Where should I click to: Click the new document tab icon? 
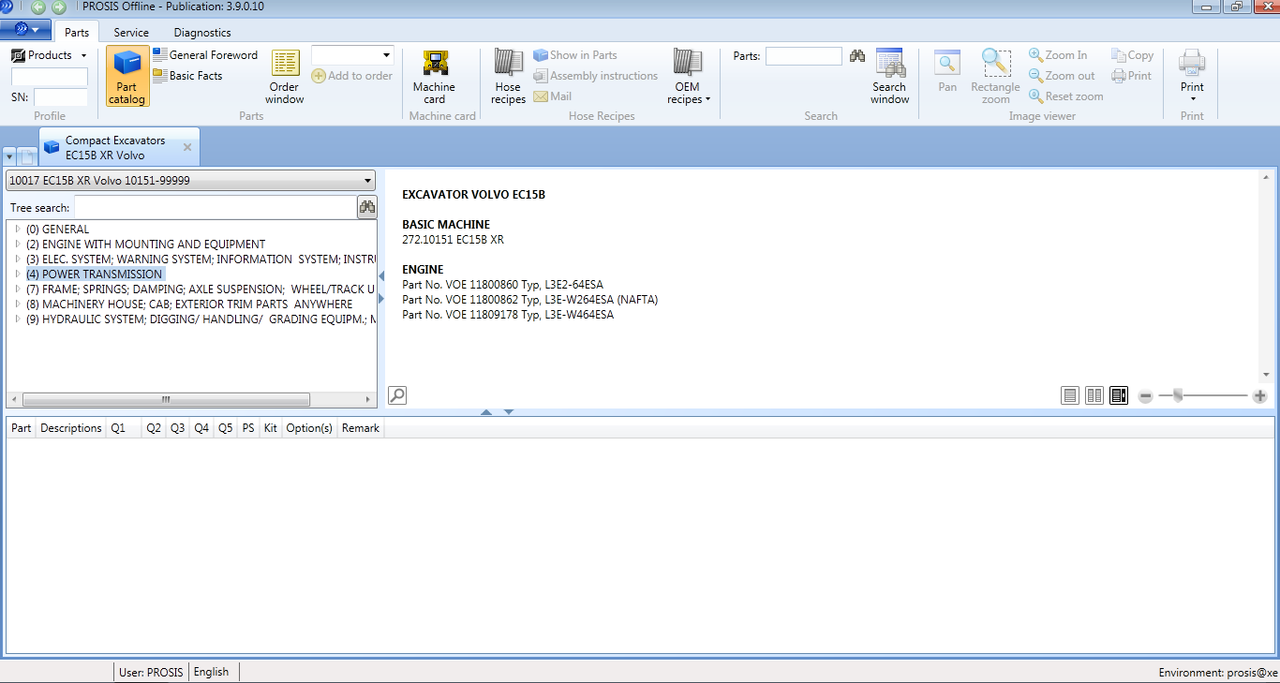pyautogui.click(x=28, y=157)
